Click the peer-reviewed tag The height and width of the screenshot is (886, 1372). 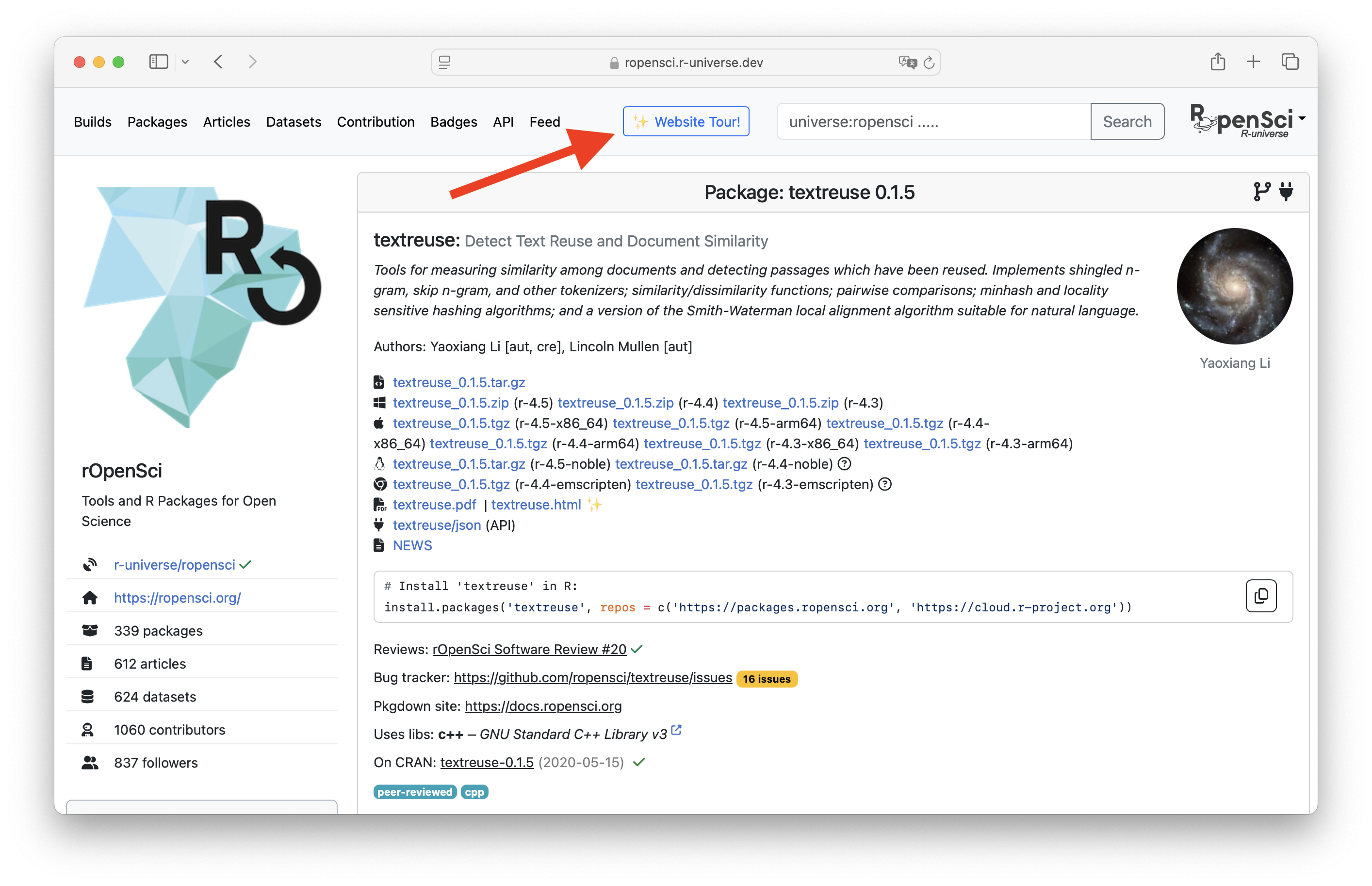click(415, 792)
